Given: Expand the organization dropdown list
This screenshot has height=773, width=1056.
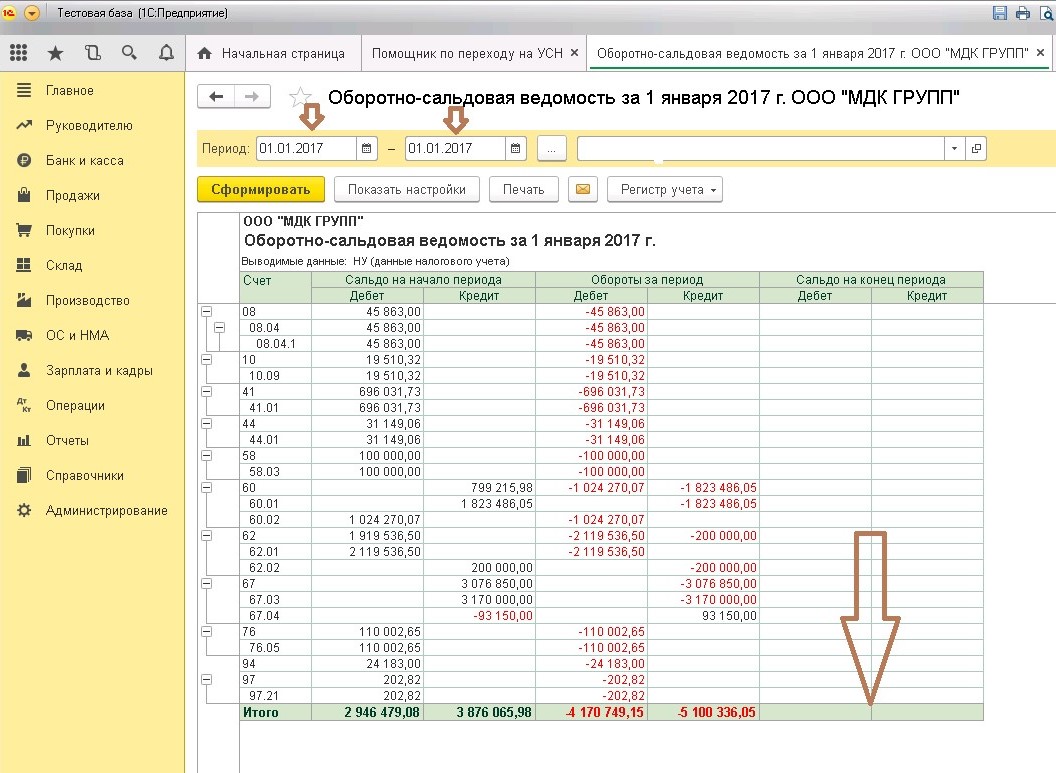Looking at the screenshot, I should tap(954, 148).
